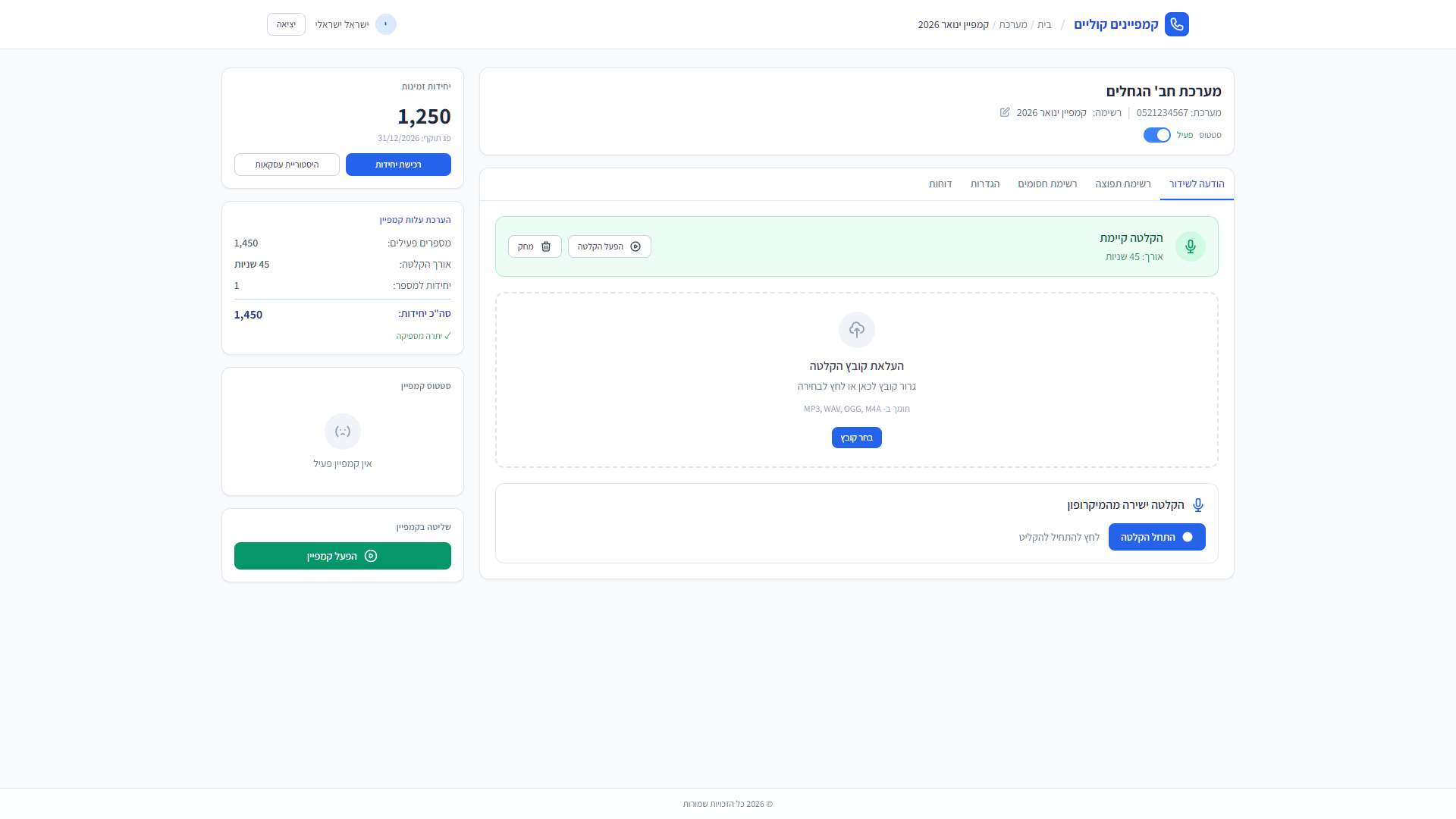Screen dimensions: 1456x819
Task: Switch to the הגדרות tab
Action: click(x=984, y=184)
